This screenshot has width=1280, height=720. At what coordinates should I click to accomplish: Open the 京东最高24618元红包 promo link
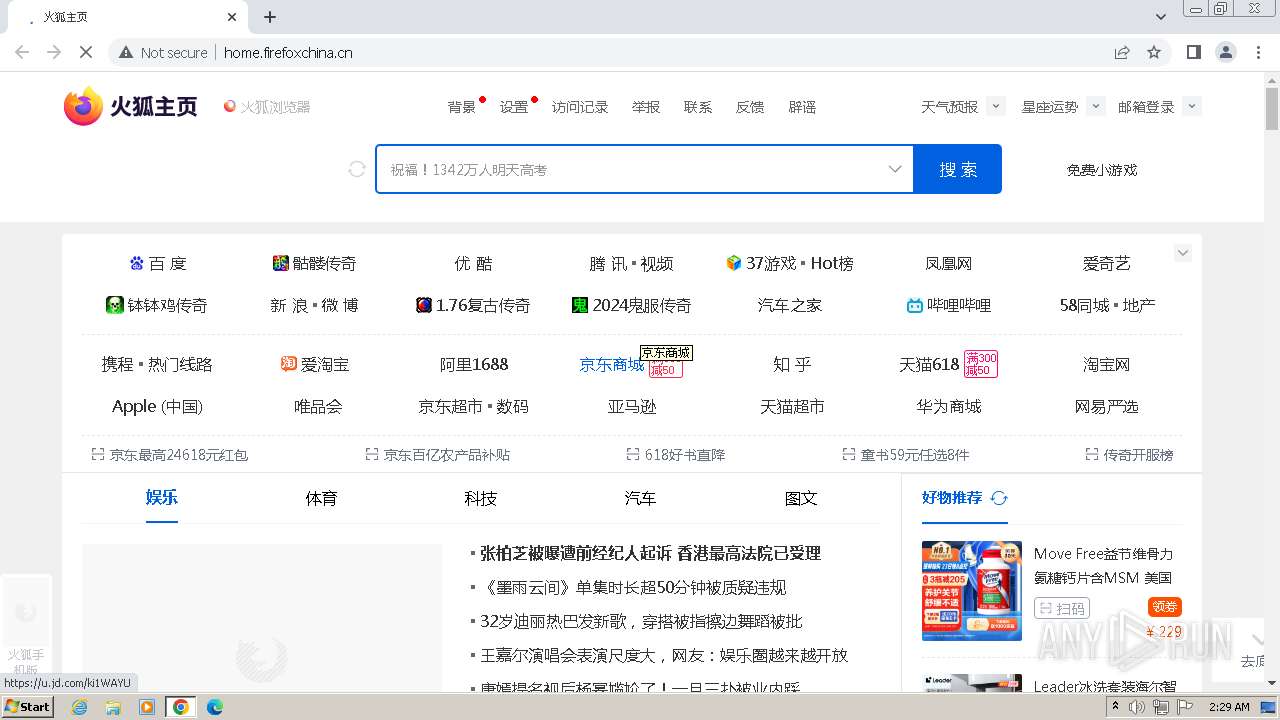point(178,455)
